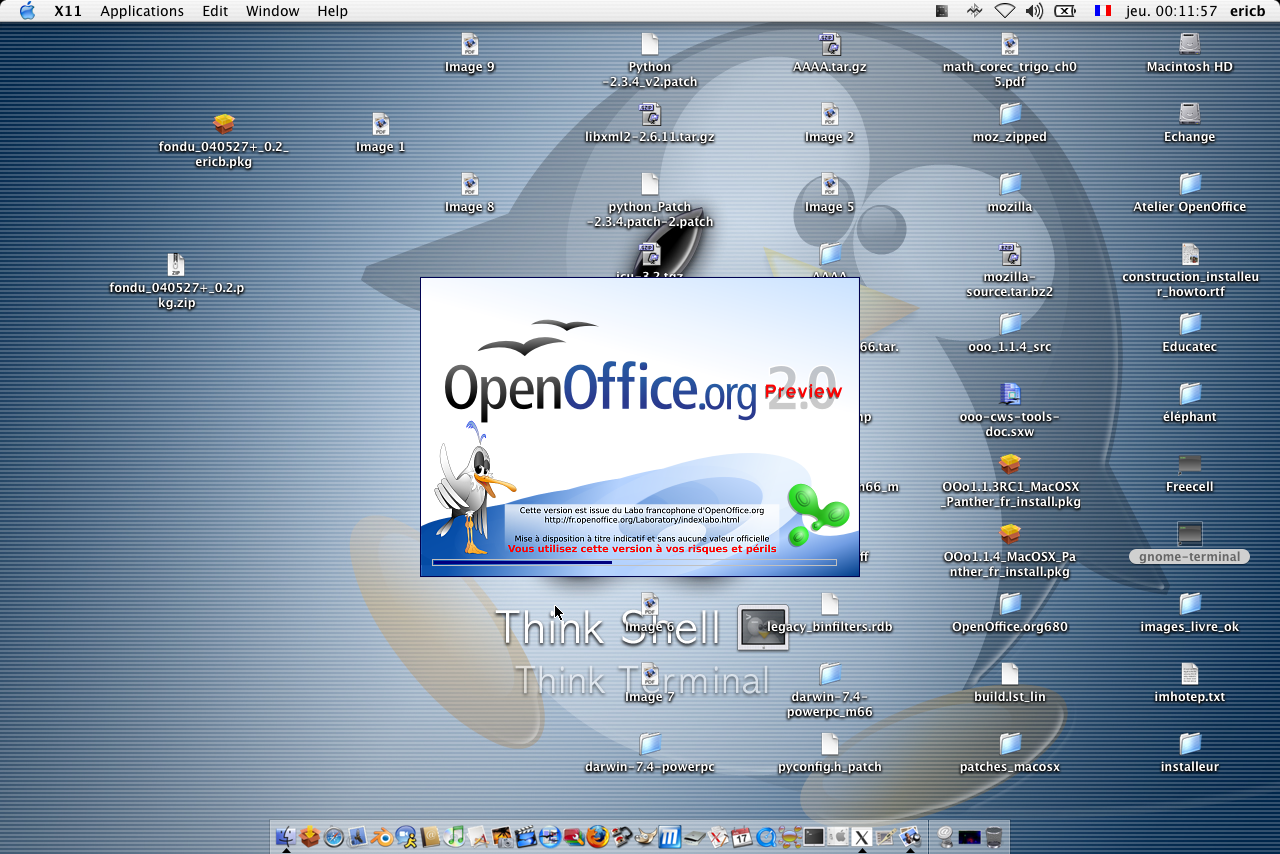1280x854 pixels.
Task: Launch iTunes from the Dock
Action: [455, 837]
